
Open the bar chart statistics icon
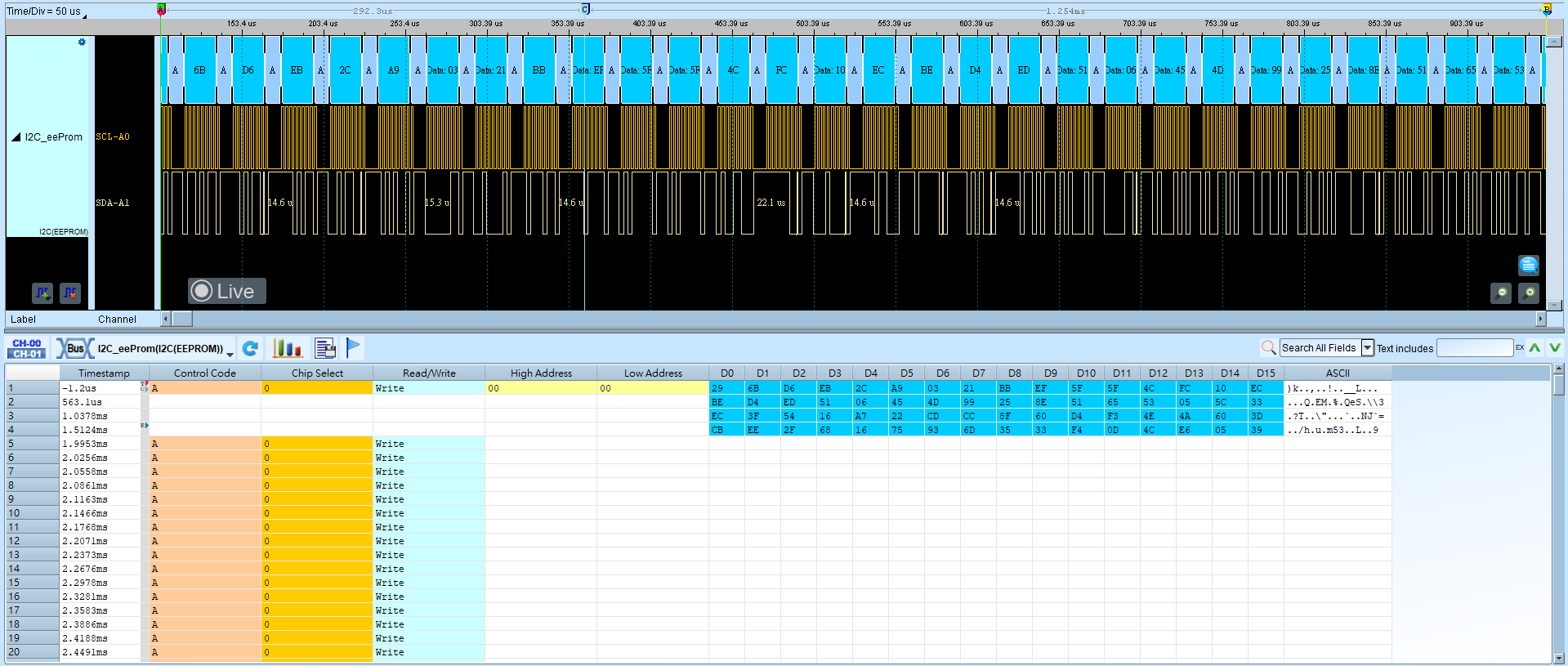pos(287,349)
